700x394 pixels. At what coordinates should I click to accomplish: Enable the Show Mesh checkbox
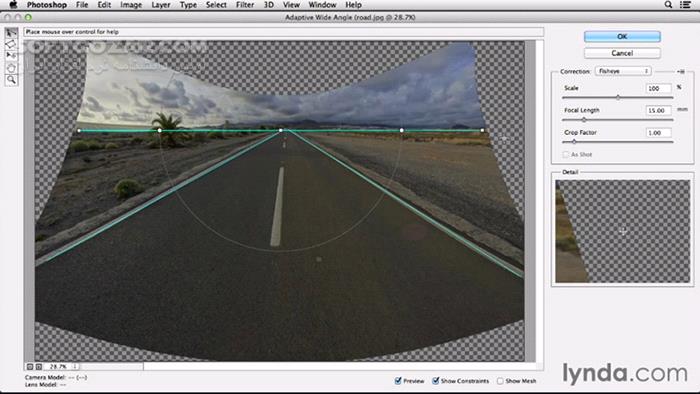pyautogui.click(x=500, y=381)
